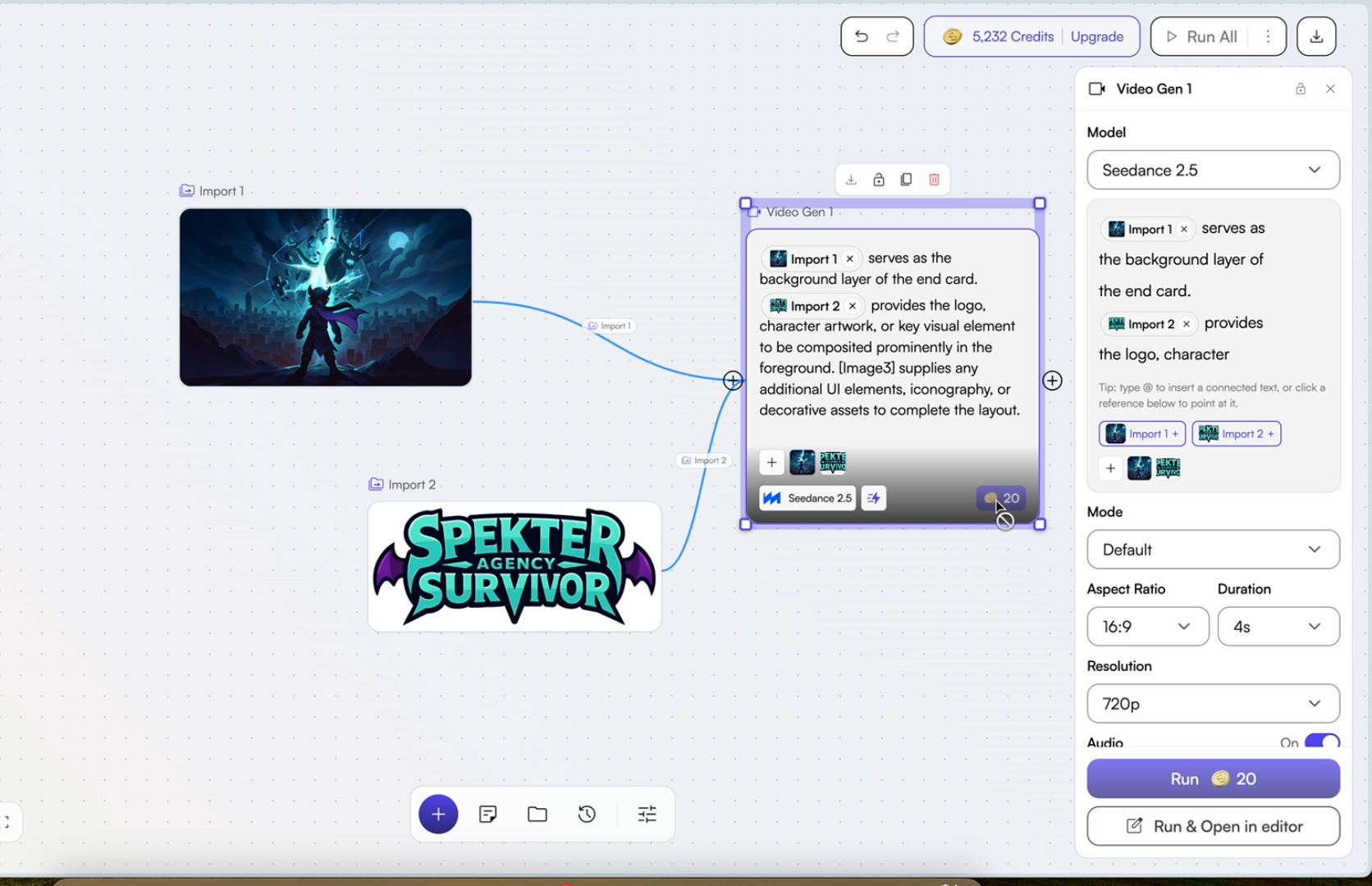Click the purple Run 20 button
Screen dimensions: 1372x886
1213,779
